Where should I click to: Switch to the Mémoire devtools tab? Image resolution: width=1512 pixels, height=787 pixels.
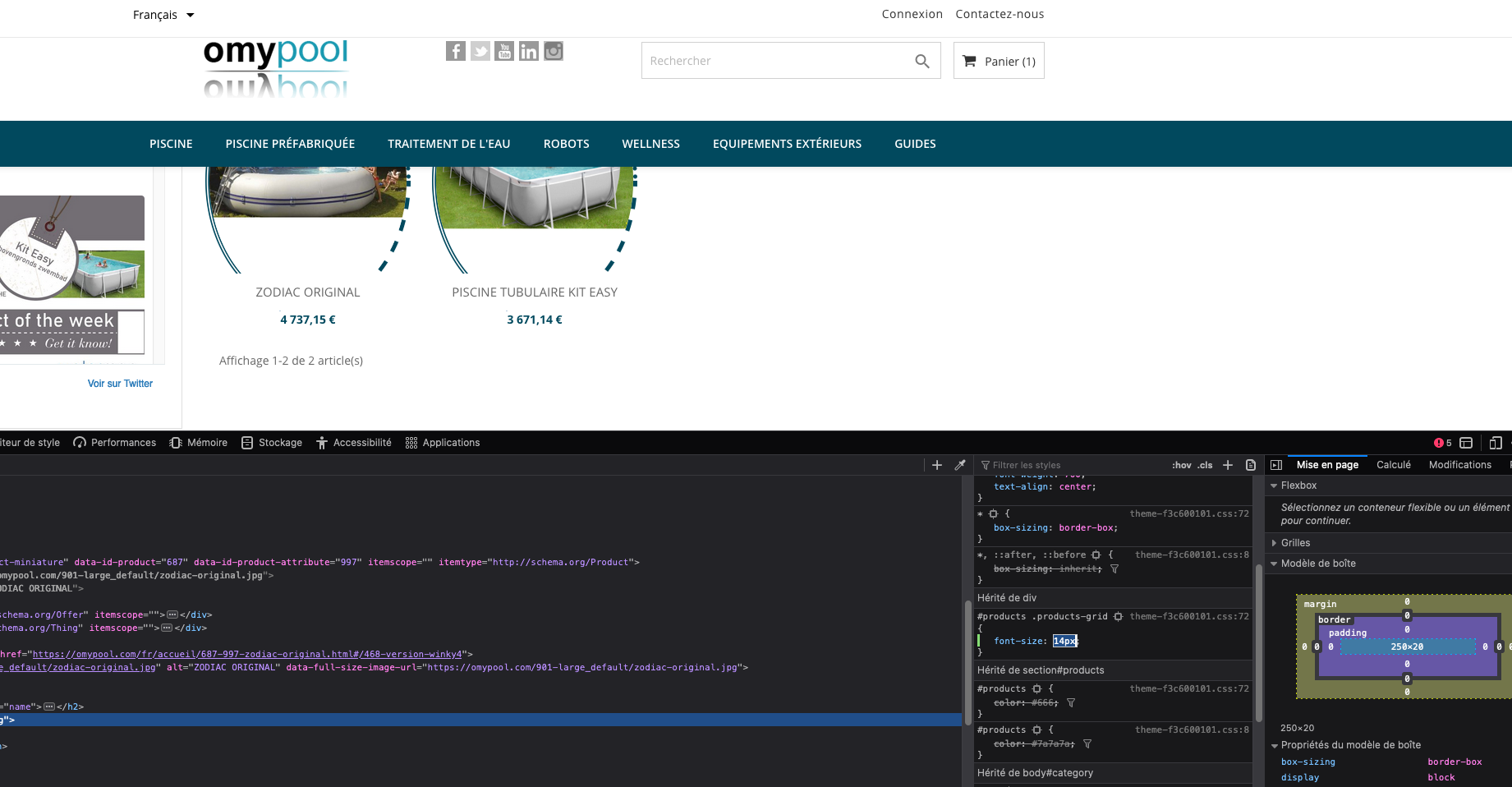[199, 443]
